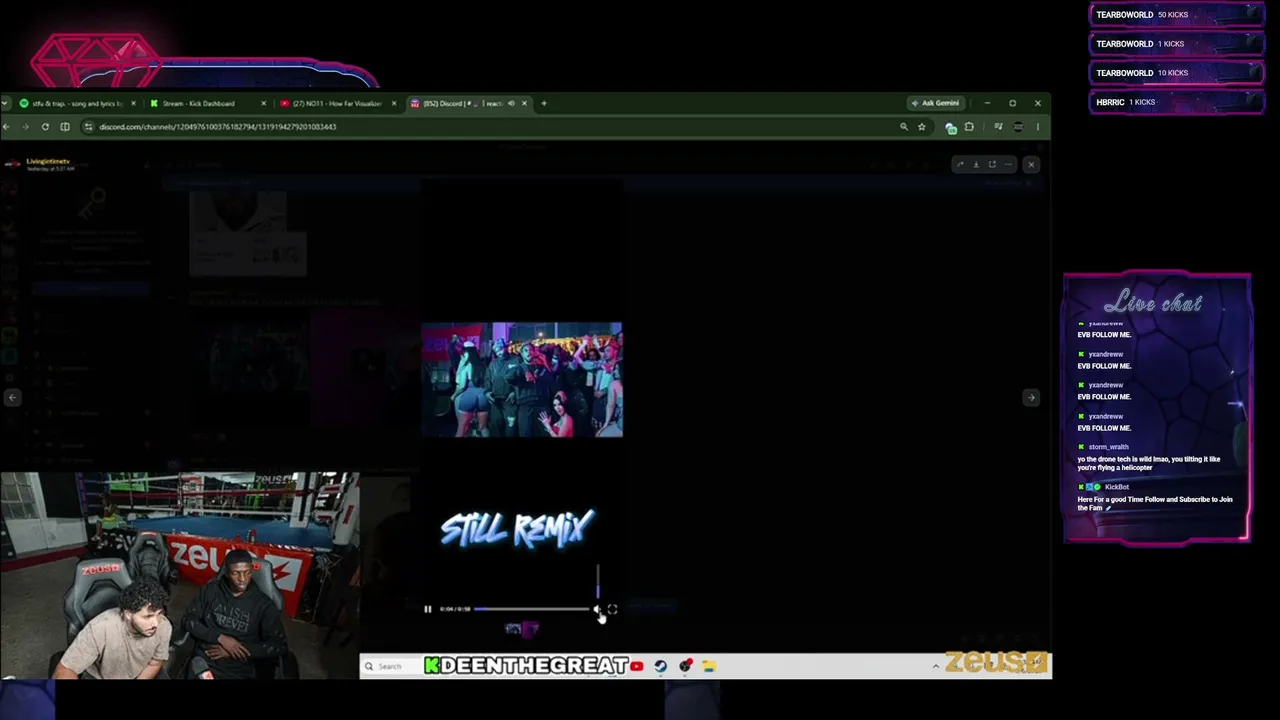Screen dimensions: 1280x720
Task: Go back in browser history
Action: (x=6, y=127)
